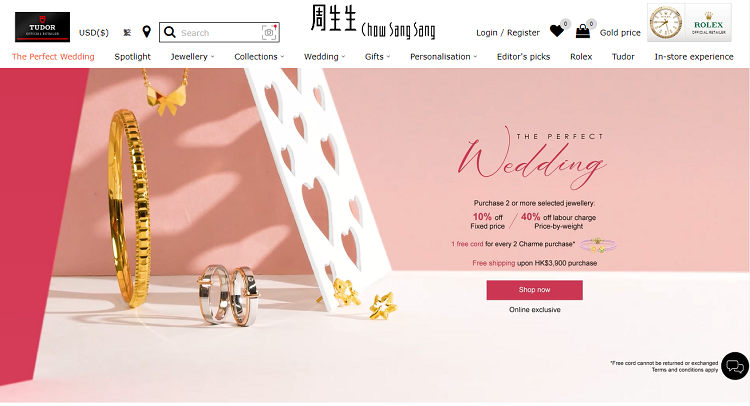Open The Perfect Wedding tab

point(53,56)
